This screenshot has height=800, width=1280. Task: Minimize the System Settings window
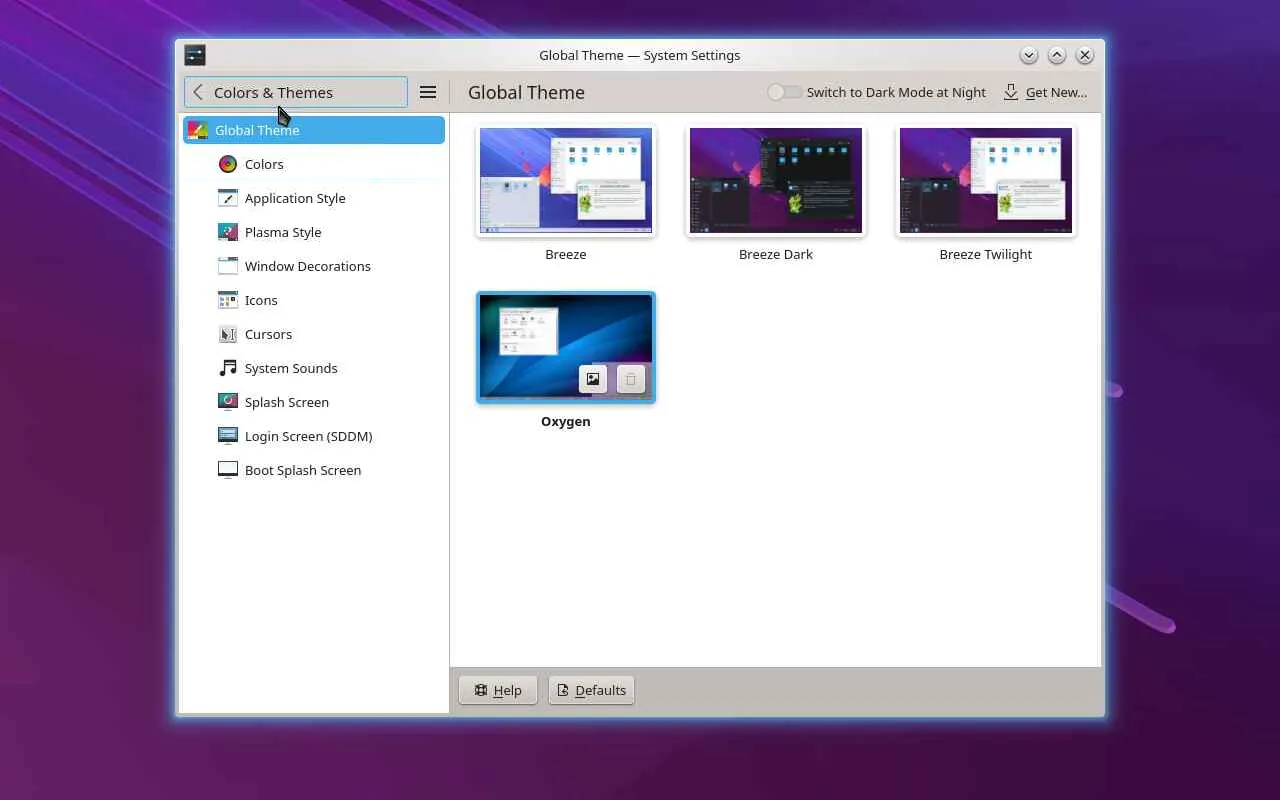point(1029,55)
